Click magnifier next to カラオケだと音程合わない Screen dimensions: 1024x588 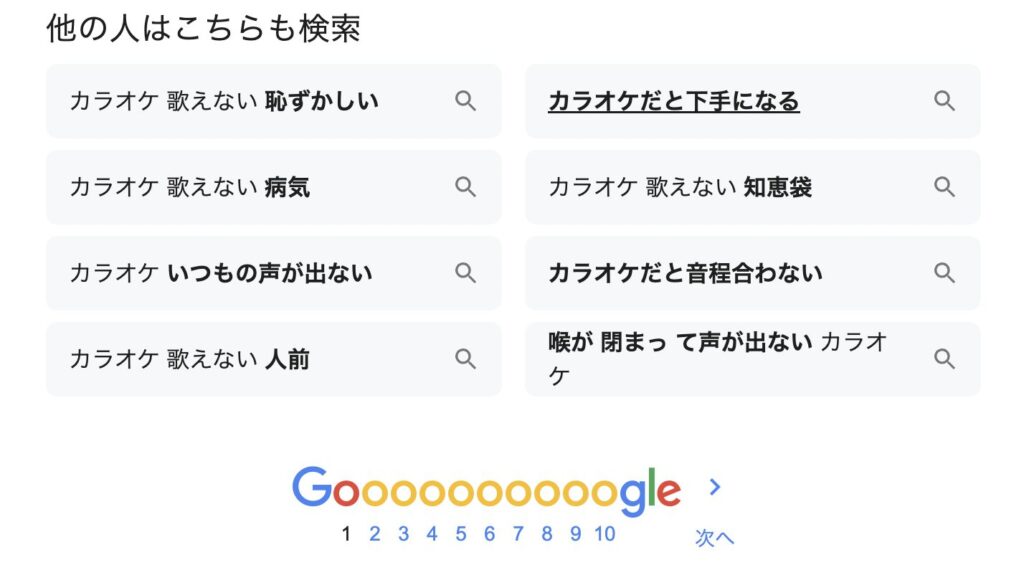click(x=944, y=273)
